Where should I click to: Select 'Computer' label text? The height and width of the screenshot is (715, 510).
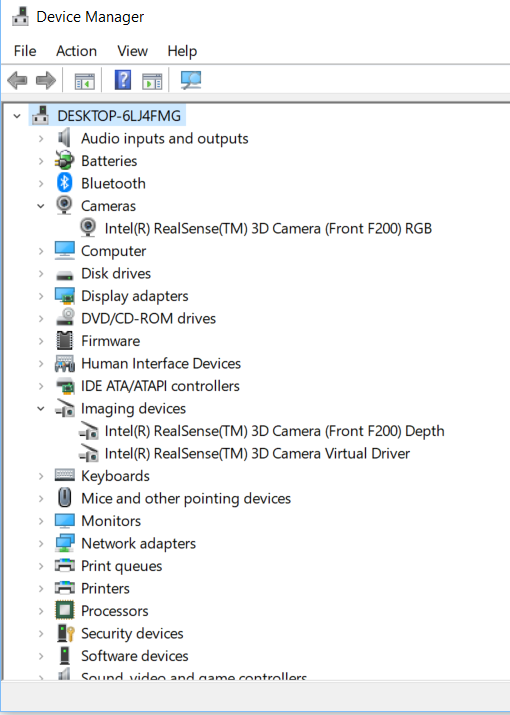pyautogui.click(x=114, y=251)
